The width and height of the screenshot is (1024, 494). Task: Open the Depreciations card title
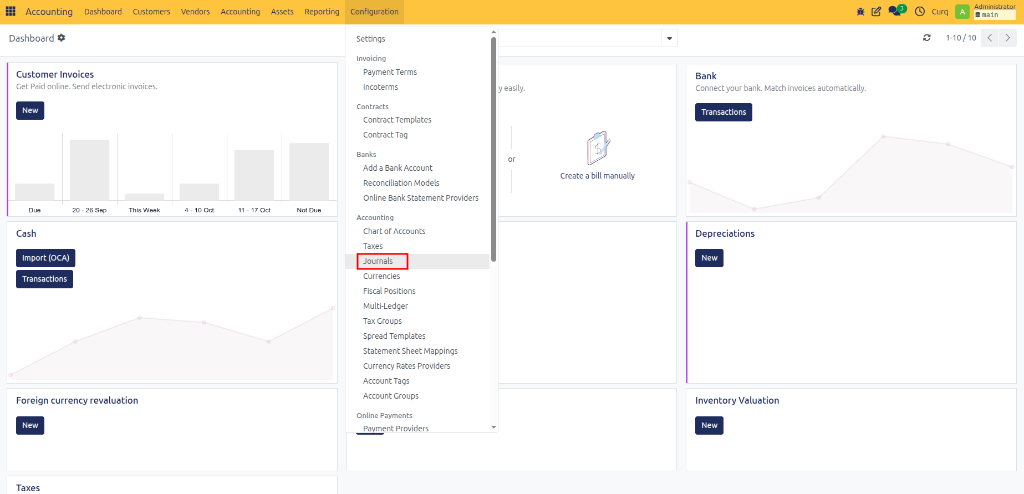(x=725, y=233)
